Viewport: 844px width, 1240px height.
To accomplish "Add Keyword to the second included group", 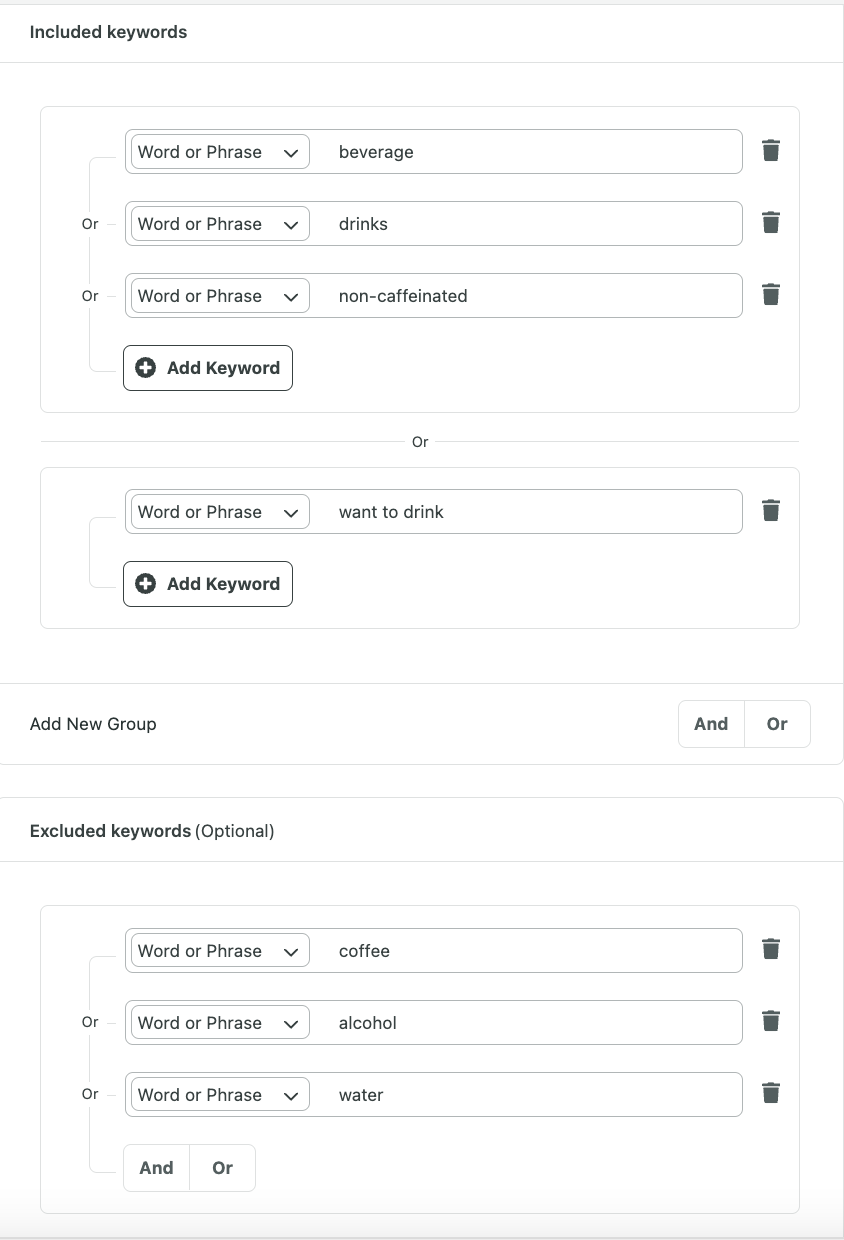I will (x=208, y=584).
